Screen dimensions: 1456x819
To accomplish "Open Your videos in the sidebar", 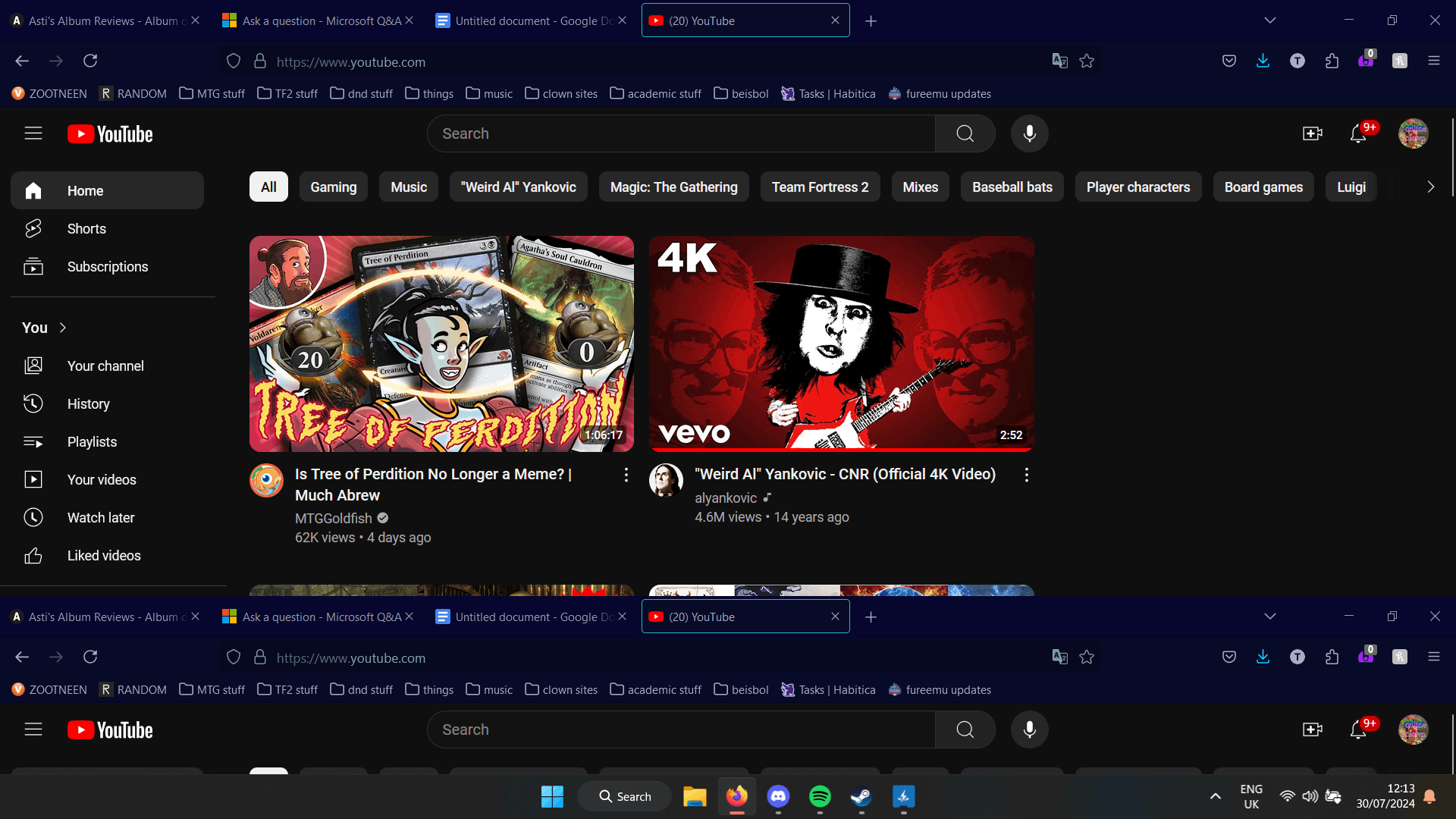I will [107, 479].
